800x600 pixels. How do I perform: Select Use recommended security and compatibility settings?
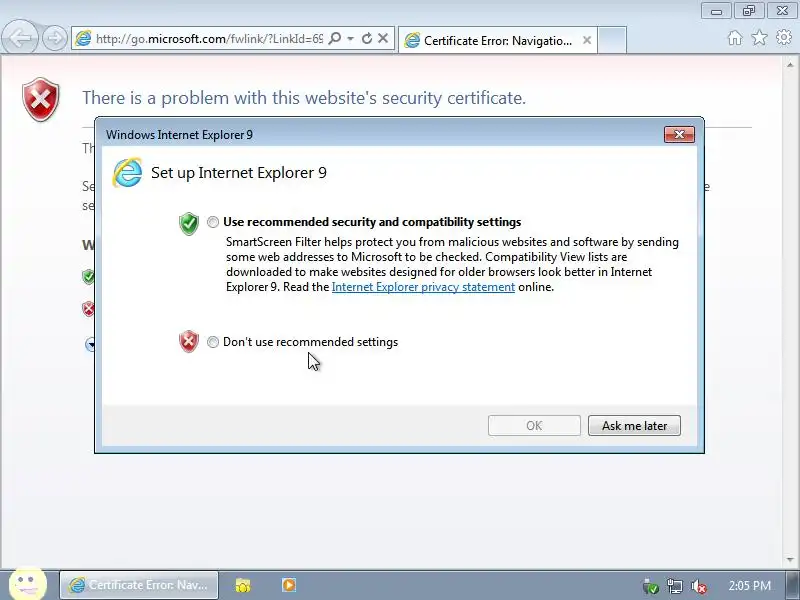coord(213,222)
